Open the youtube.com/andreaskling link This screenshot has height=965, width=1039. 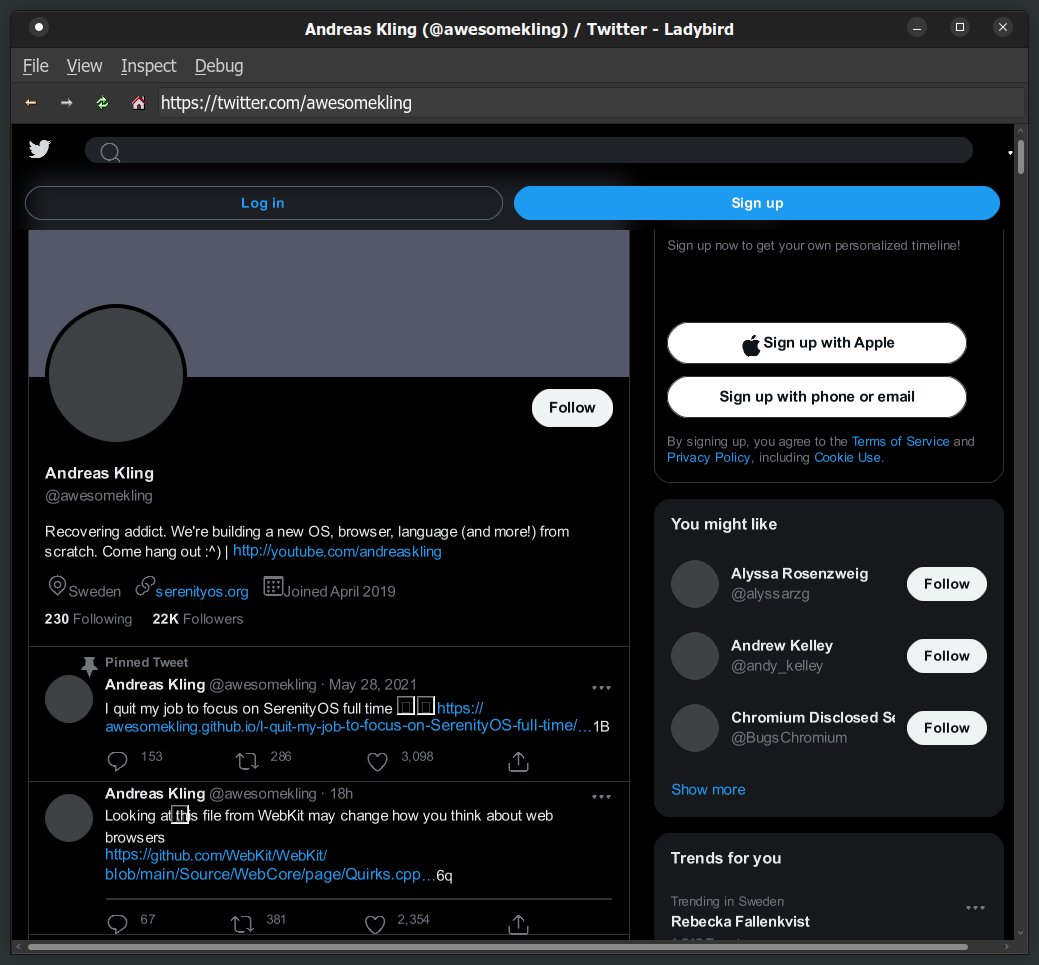pos(337,551)
